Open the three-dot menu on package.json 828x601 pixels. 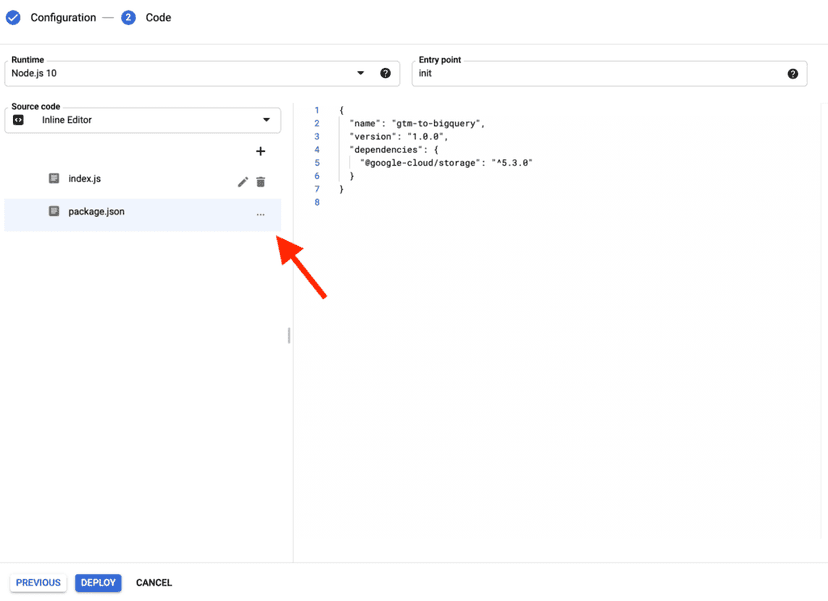[261, 214]
